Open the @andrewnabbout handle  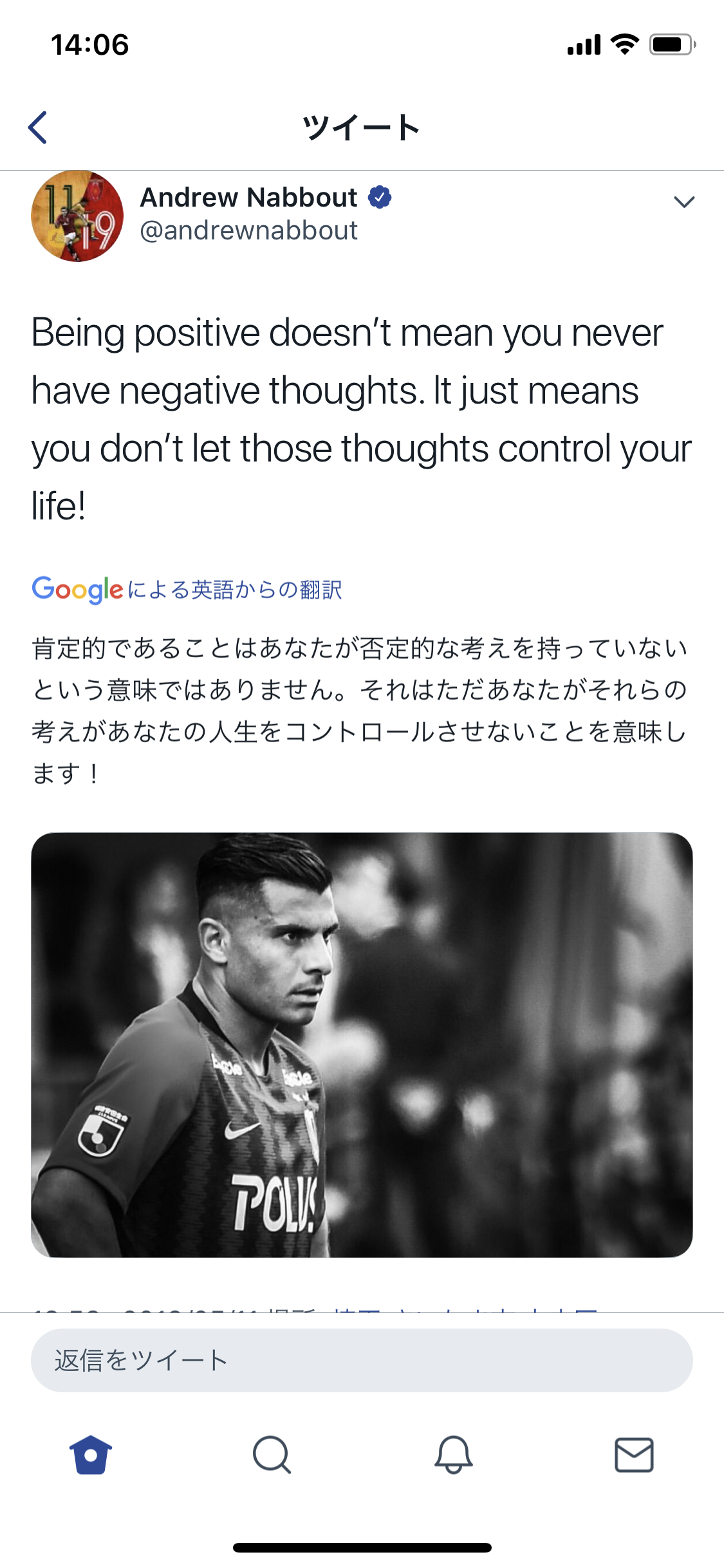point(248,230)
